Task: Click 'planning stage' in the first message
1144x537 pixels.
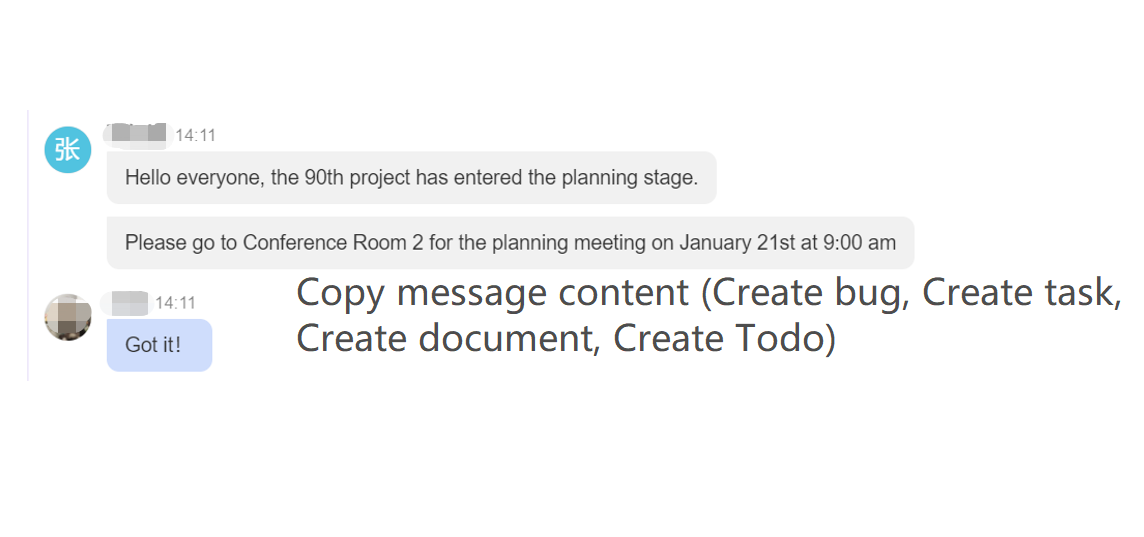Action: 629,177
